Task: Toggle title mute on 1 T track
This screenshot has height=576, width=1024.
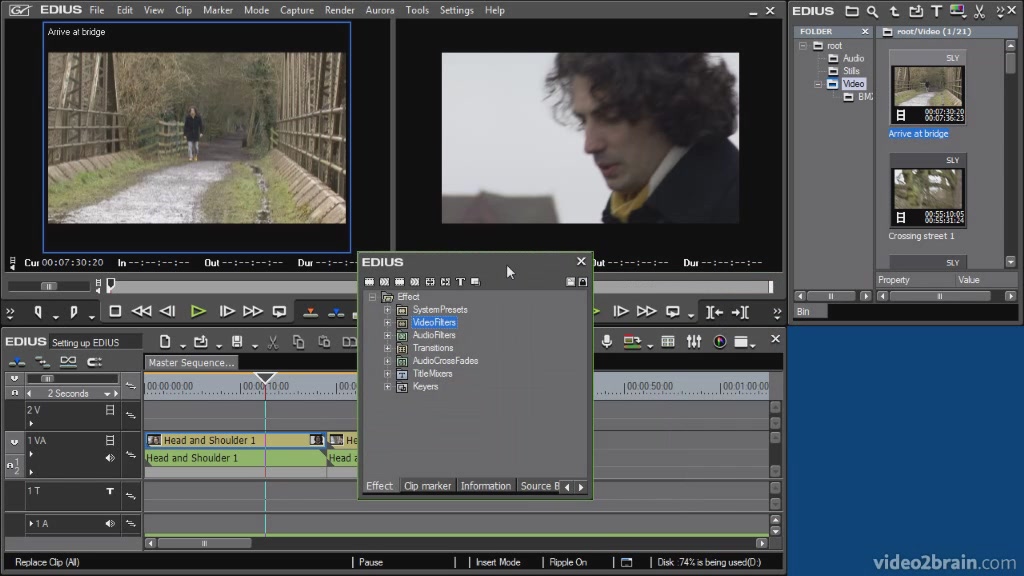Action: click(110, 491)
